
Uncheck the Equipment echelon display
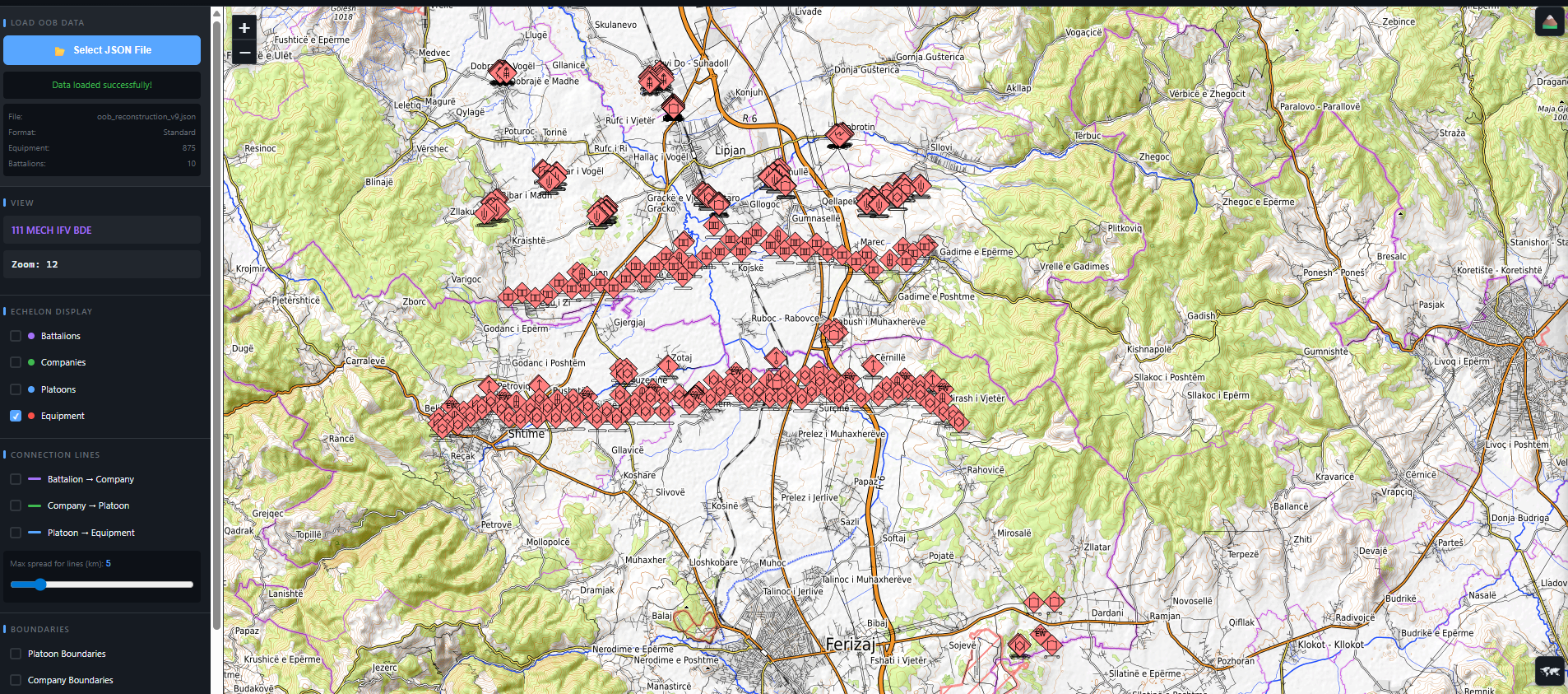point(16,416)
